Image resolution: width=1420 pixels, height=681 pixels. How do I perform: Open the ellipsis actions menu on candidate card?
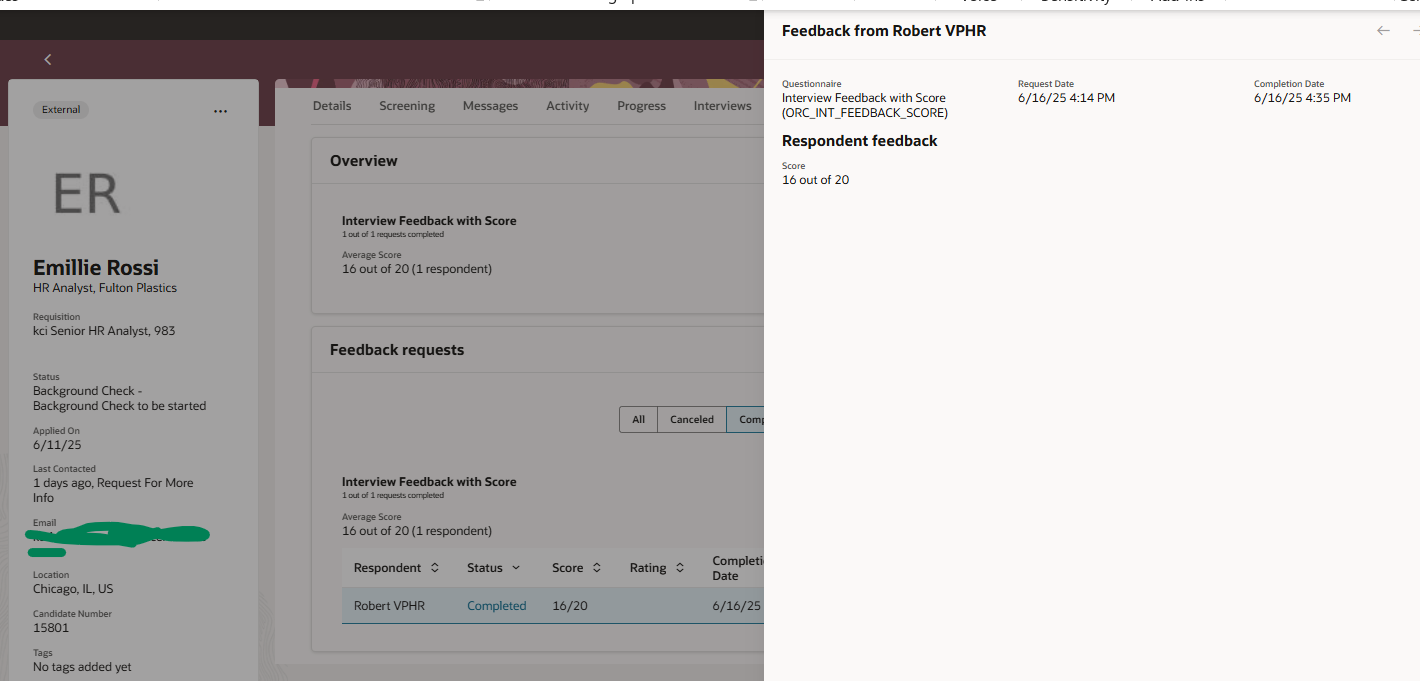[x=220, y=111]
